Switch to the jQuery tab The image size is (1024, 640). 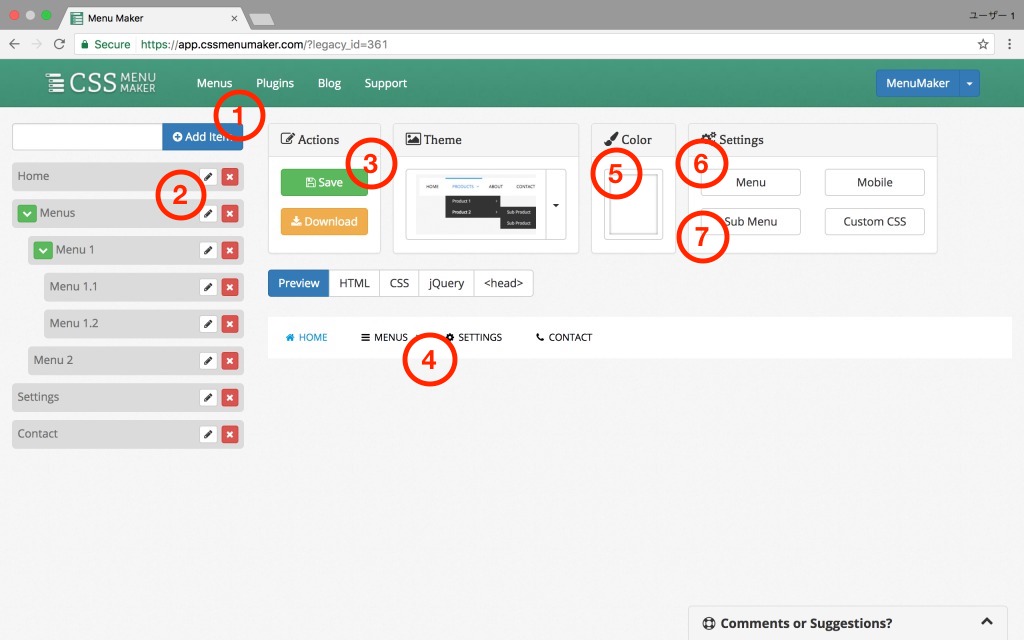coord(446,283)
